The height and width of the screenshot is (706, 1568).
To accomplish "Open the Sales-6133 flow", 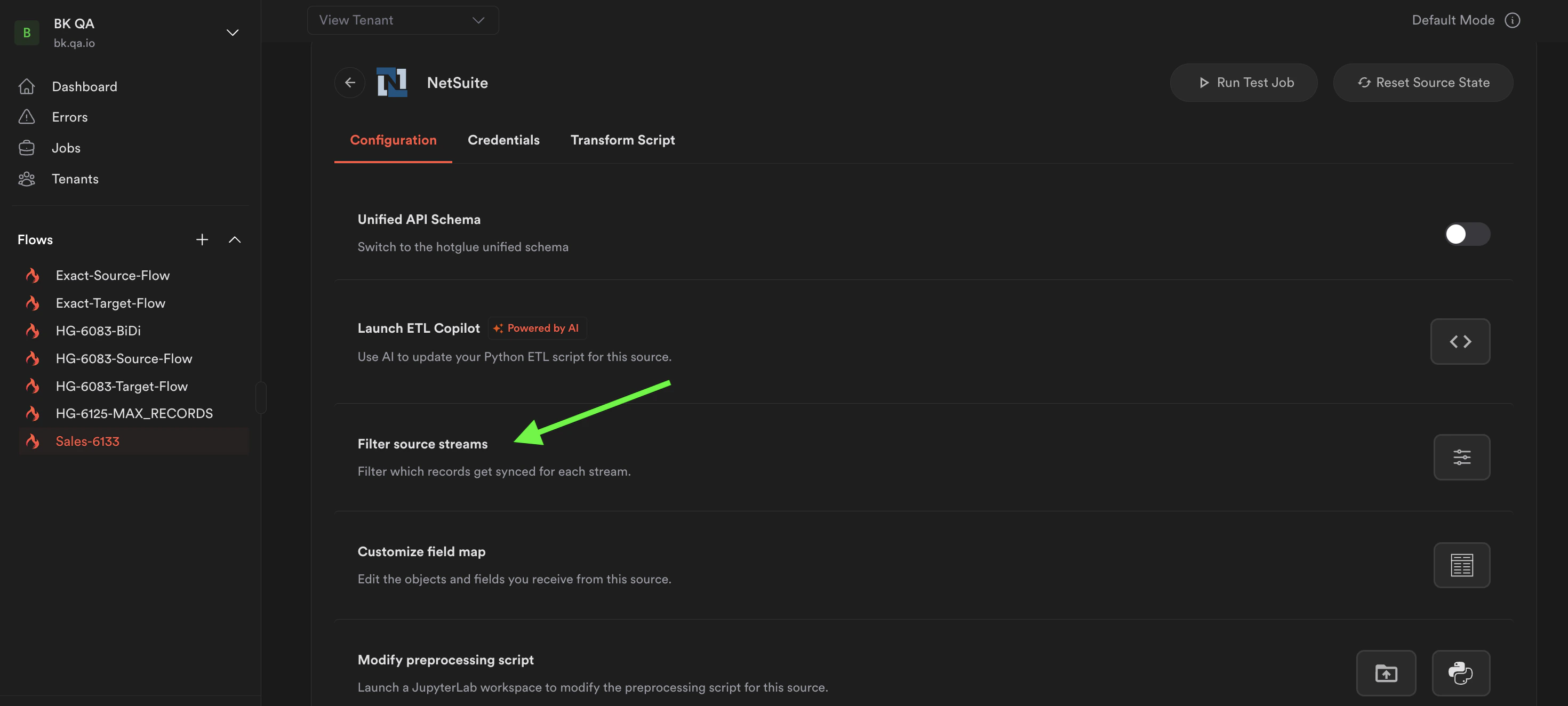I will 134,442.
